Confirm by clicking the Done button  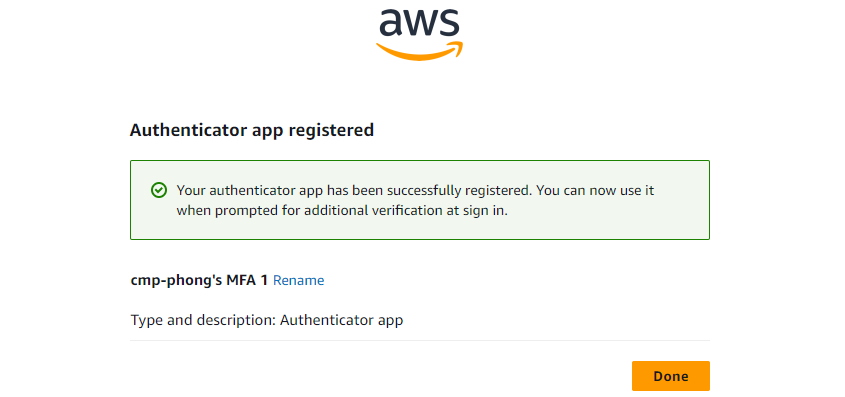(x=670, y=376)
